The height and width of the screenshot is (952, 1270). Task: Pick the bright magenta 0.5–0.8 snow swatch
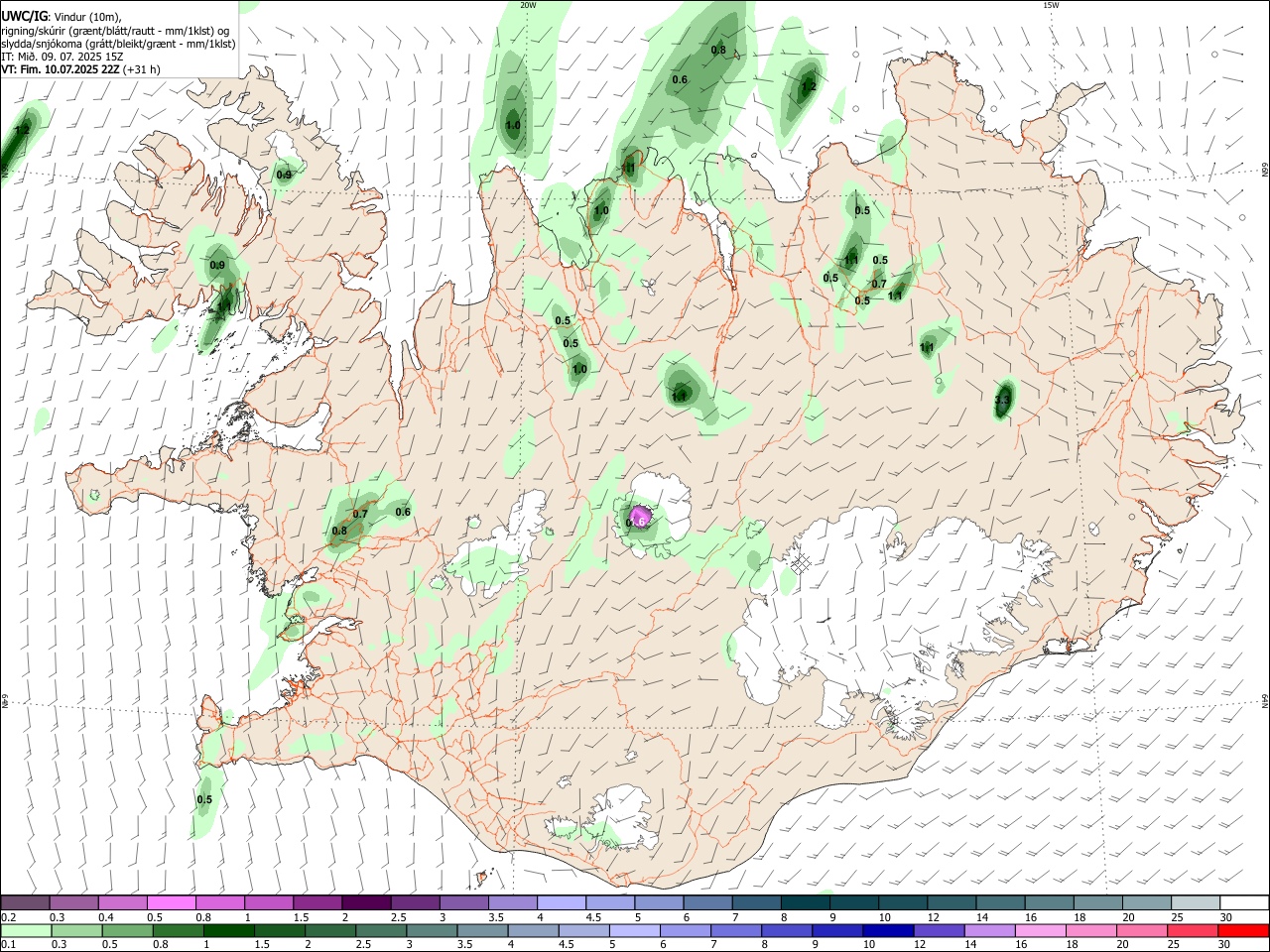pyautogui.click(x=171, y=903)
